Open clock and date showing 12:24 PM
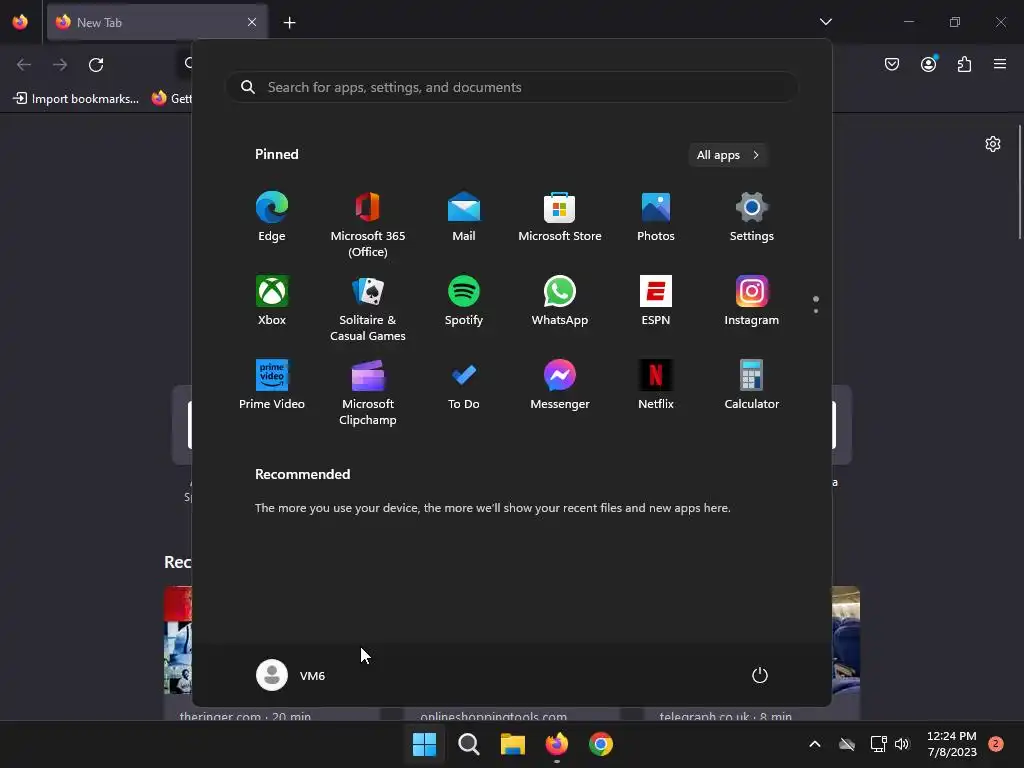Image resolution: width=1024 pixels, height=768 pixels. click(952, 744)
